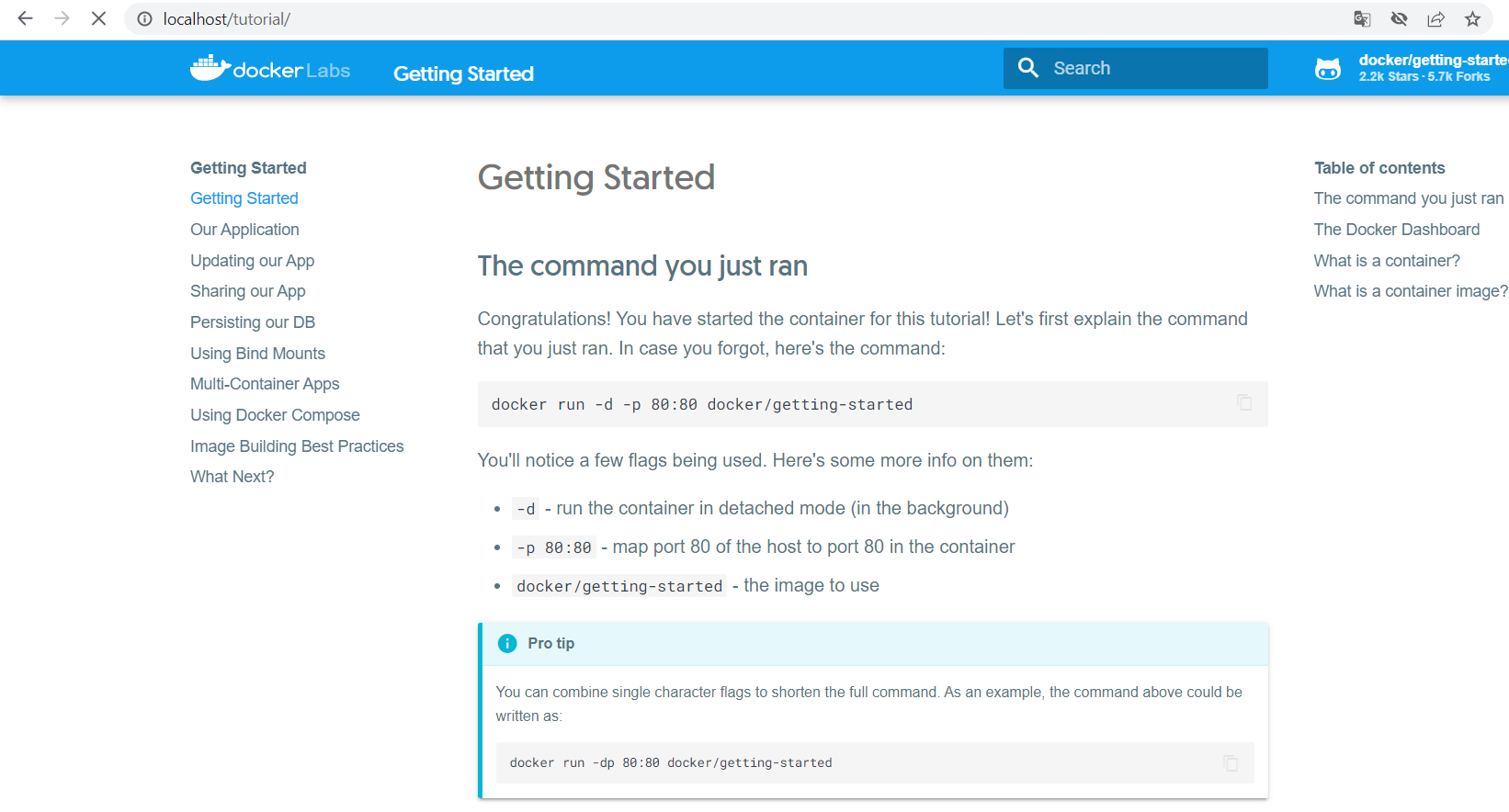Open Using Bind Mounts page
1509x812 pixels.
[x=257, y=354]
